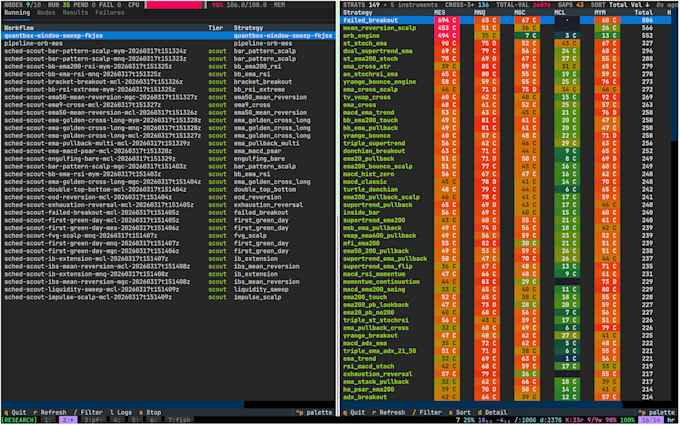Screen dimensions: 680x425
Task: Open the Results tab
Action: click(x=75, y=13)
